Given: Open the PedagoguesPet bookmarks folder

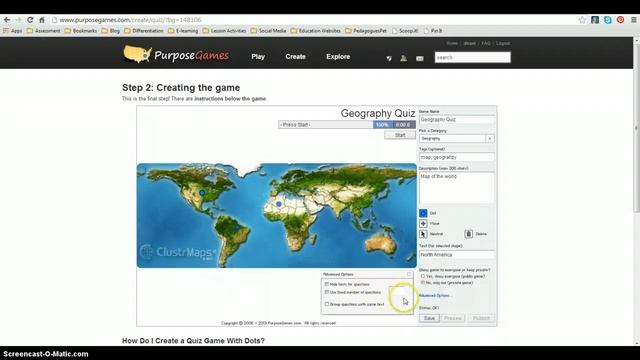Looking at the screenshot, I should coord(366,31).
